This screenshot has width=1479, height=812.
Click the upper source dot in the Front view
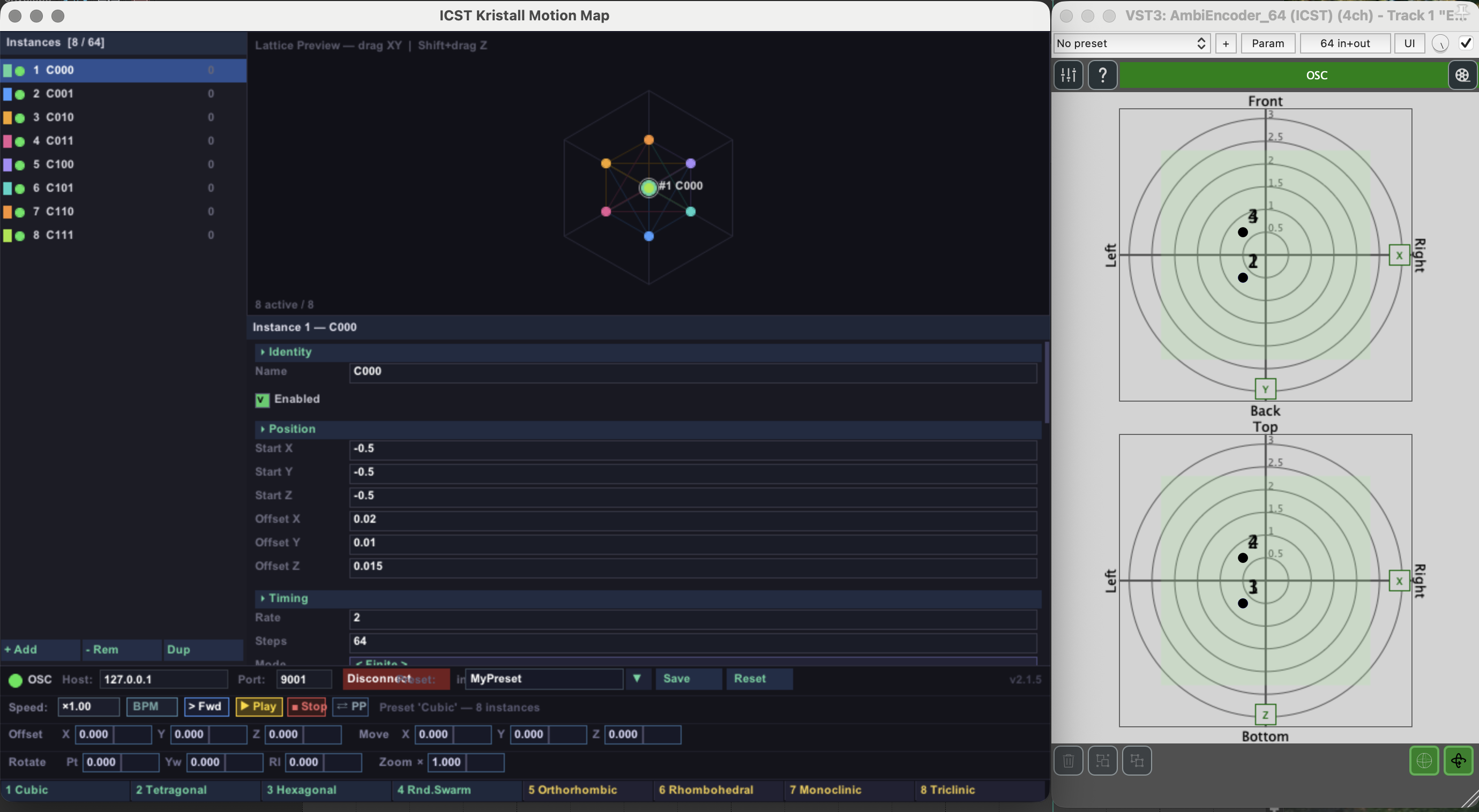[1243, 232]
